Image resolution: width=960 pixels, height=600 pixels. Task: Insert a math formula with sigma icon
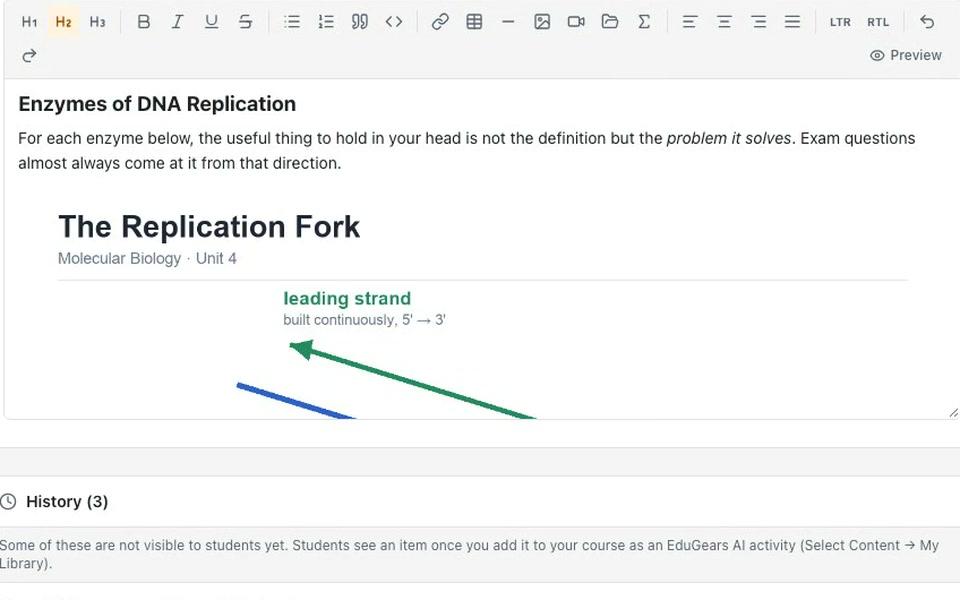click(x=644, y=22)
